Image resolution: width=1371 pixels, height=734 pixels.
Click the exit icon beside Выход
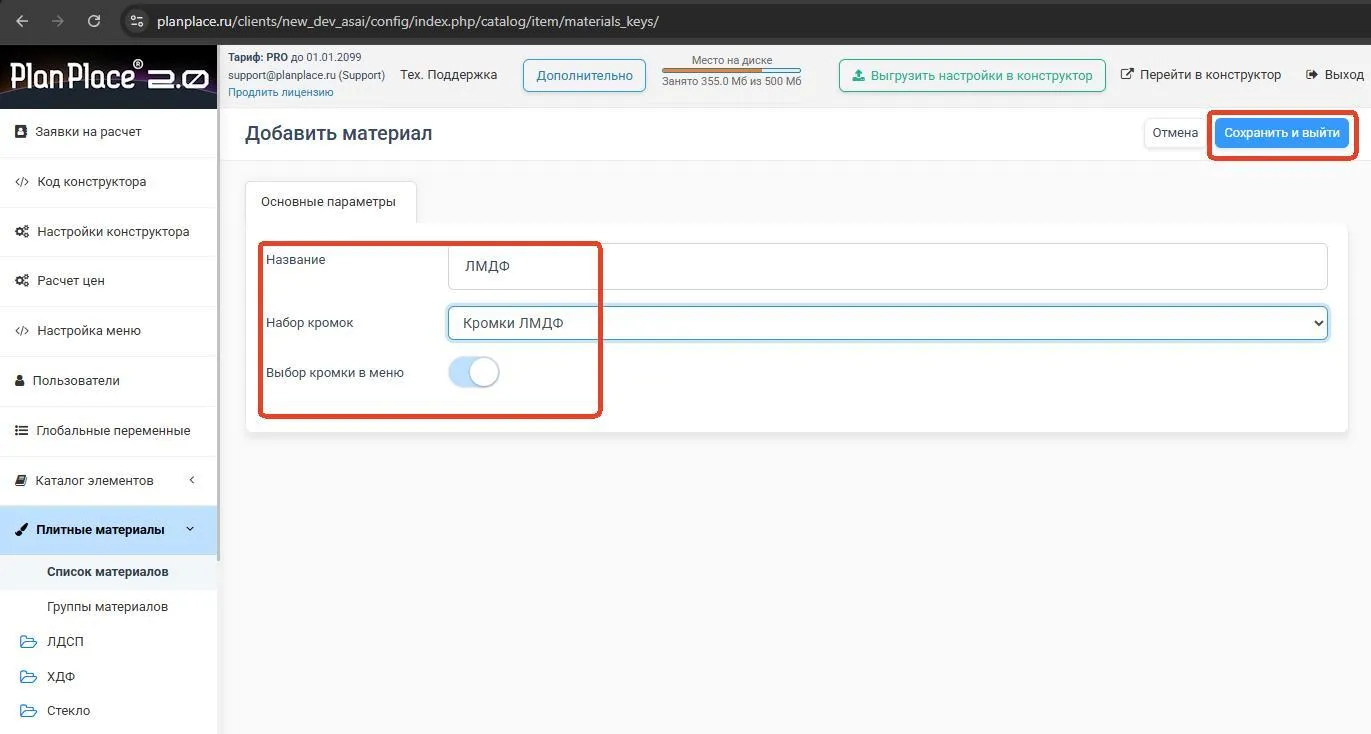(1312, 75)
